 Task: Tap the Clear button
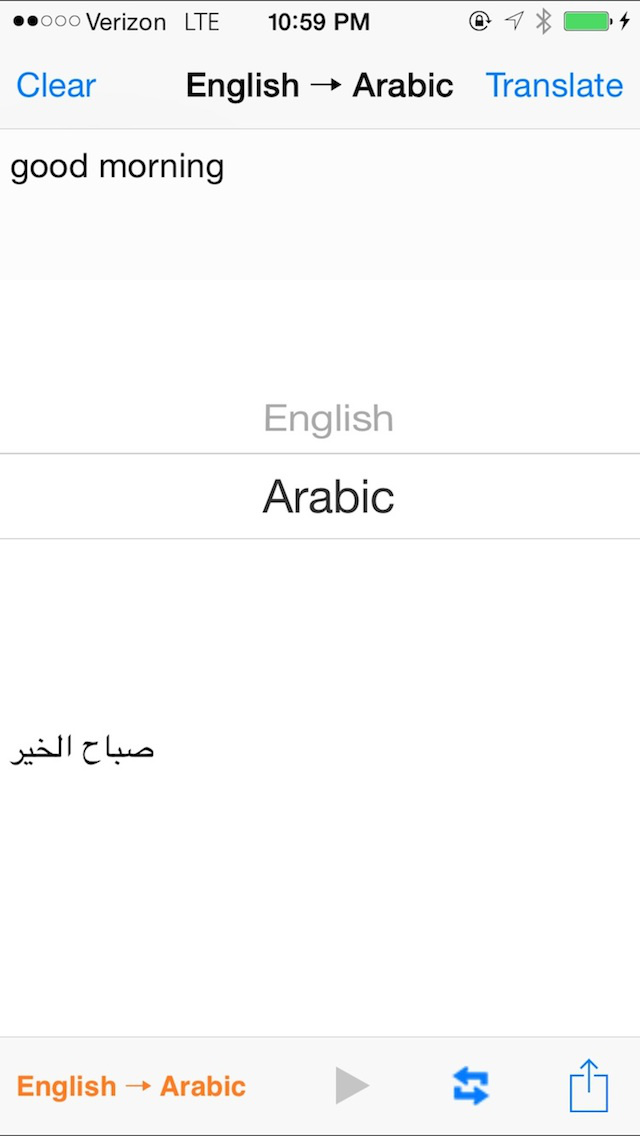(56, 85)
